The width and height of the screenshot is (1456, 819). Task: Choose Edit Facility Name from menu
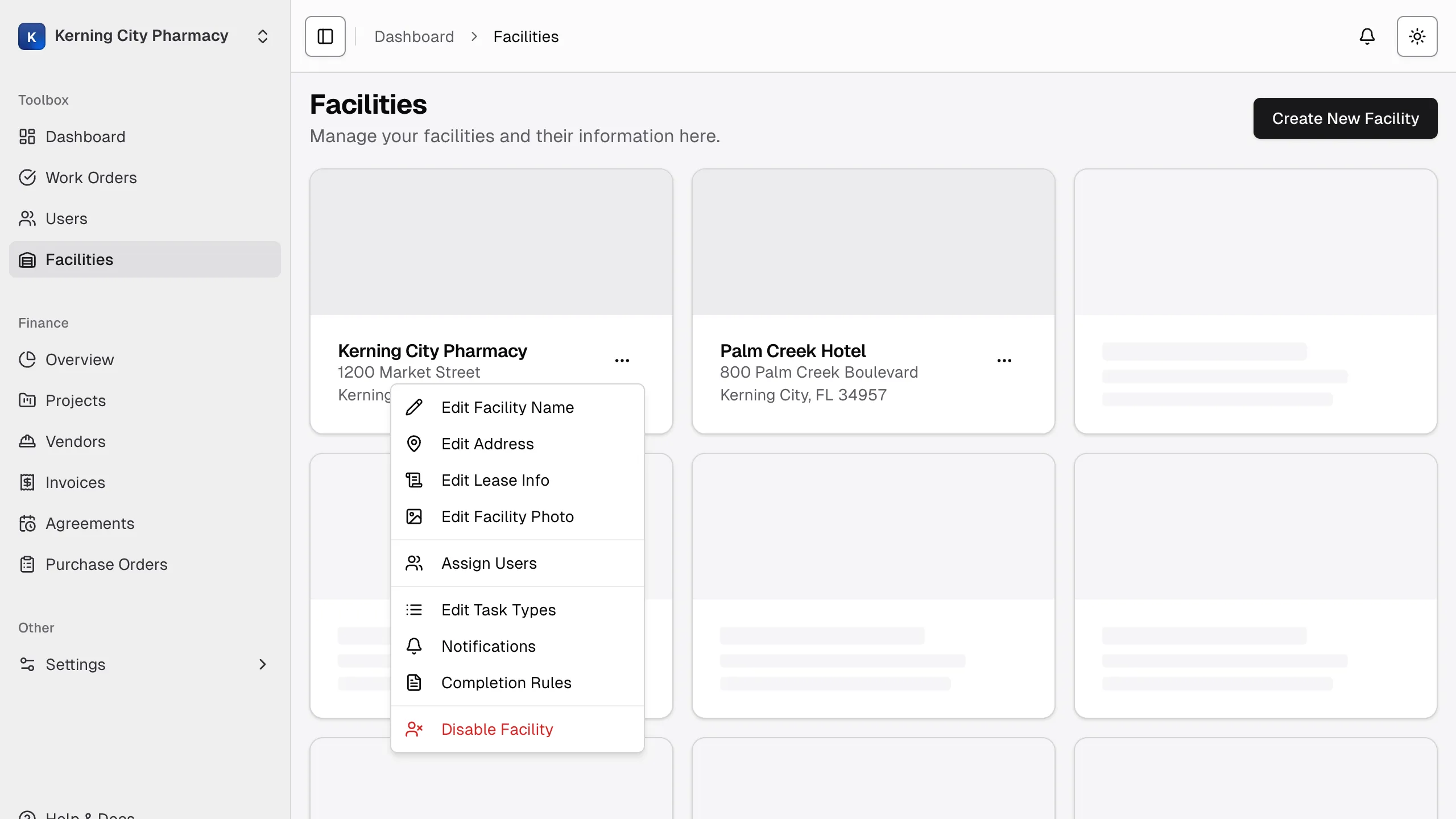[x=518, y=407]
